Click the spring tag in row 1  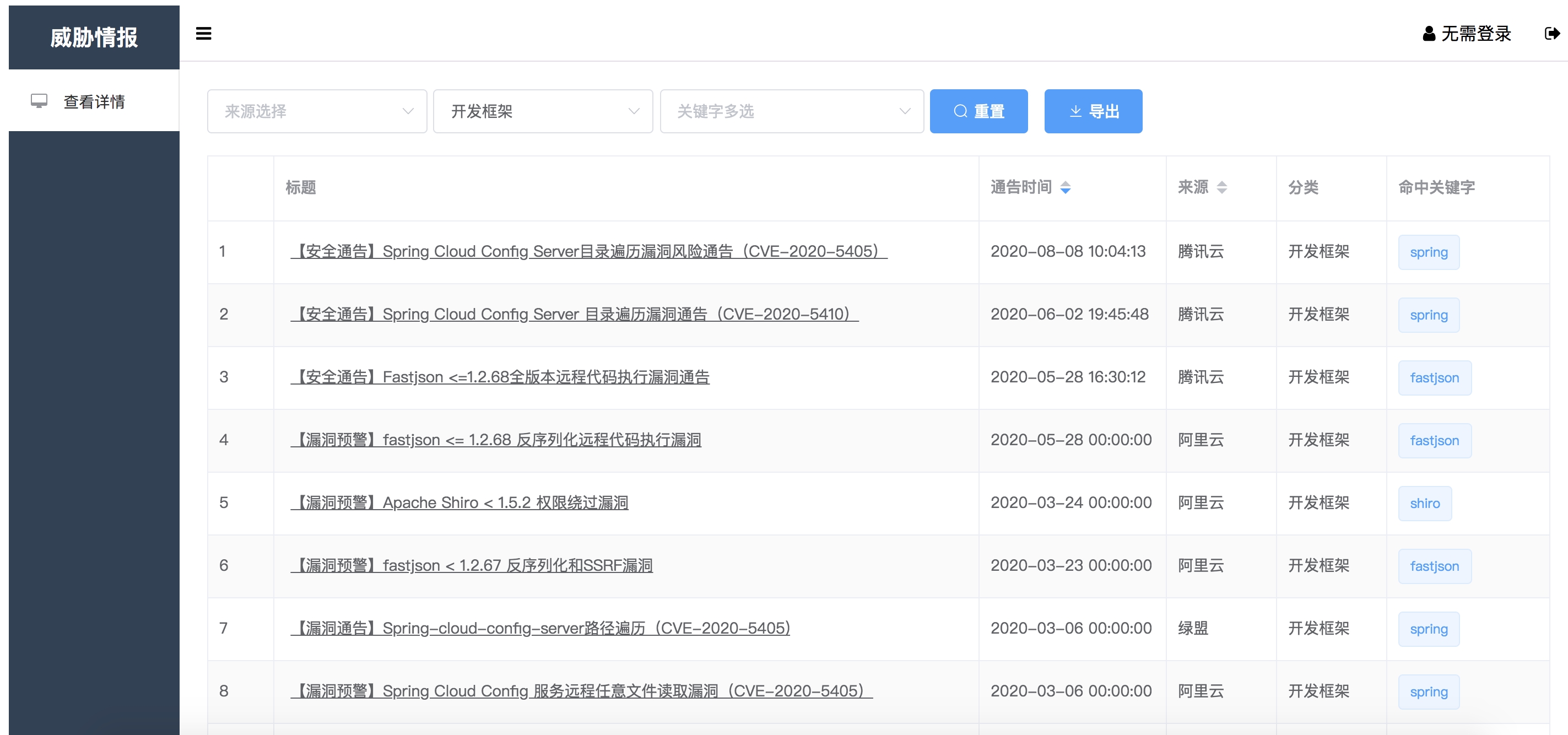pyautogui.click(x=1428, y=252)
